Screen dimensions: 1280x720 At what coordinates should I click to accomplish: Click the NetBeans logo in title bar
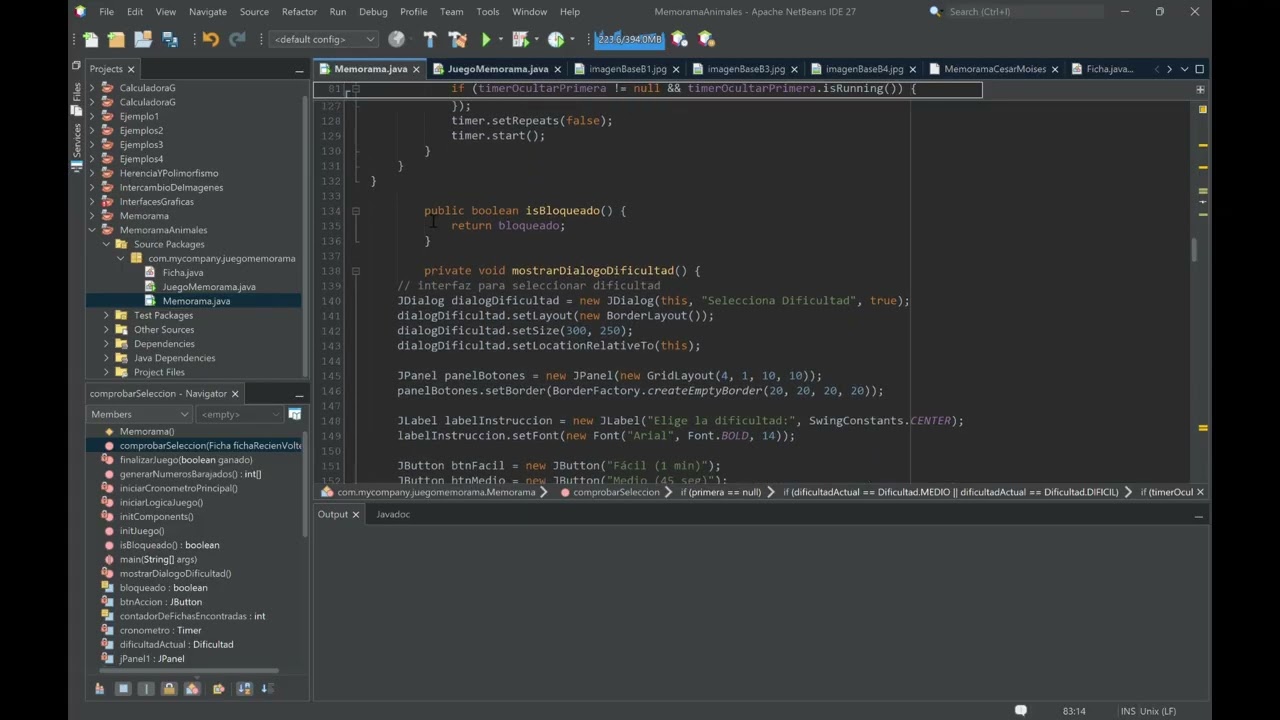click(81, 11)
